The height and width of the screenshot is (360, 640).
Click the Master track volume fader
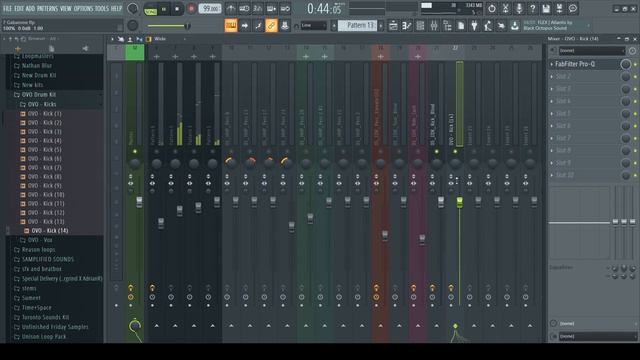139,202
